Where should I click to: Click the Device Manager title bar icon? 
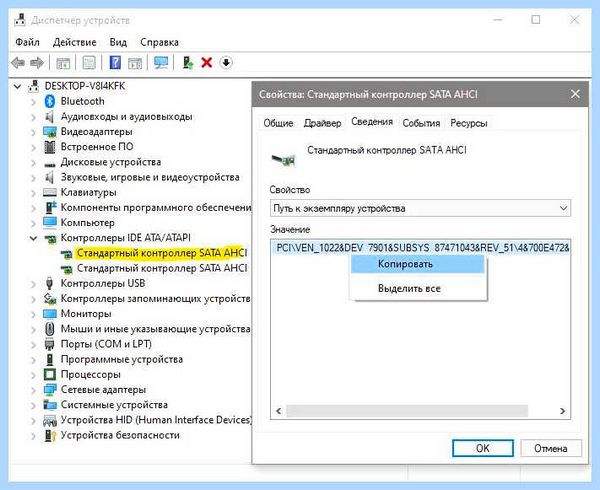pos(20,20)
